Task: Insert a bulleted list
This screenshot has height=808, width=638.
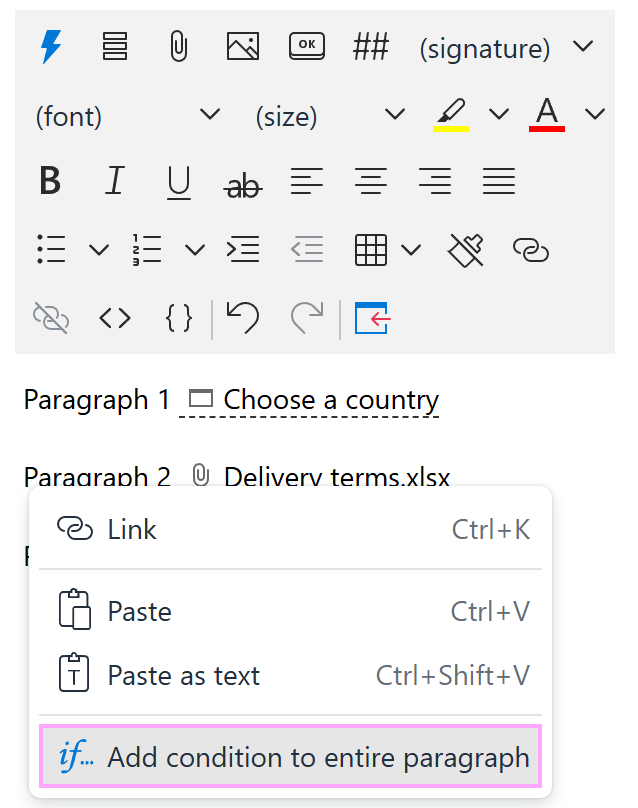Action: pos(51,249)
